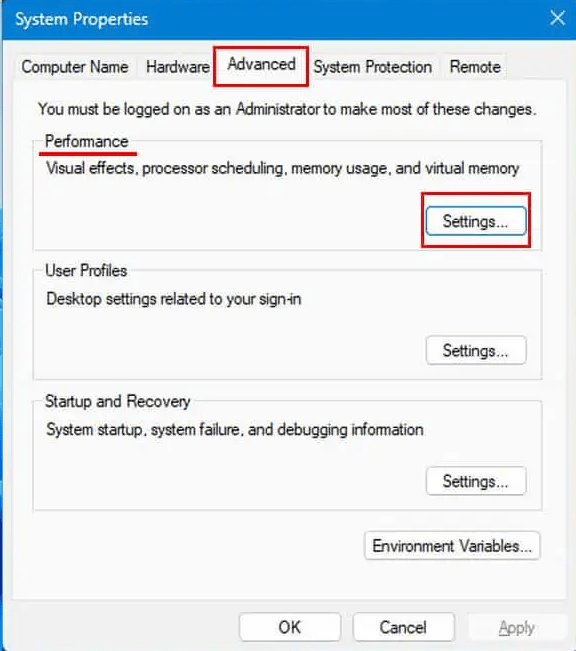The image size is (576, 651).
Task: Select the Advanced tab
Action: pyautogui.click(x=261, y=65)
